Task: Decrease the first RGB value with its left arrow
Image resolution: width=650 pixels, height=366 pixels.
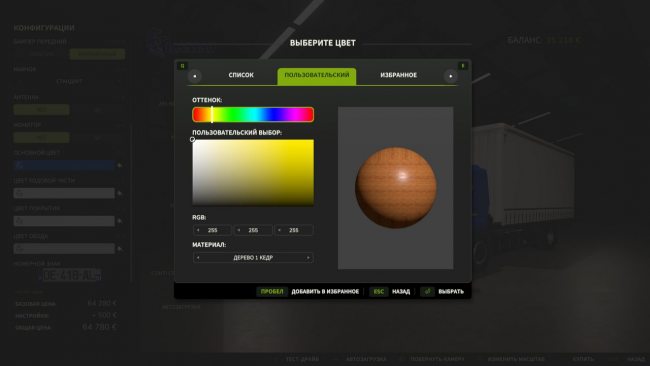Action: (x=198, y=230)
